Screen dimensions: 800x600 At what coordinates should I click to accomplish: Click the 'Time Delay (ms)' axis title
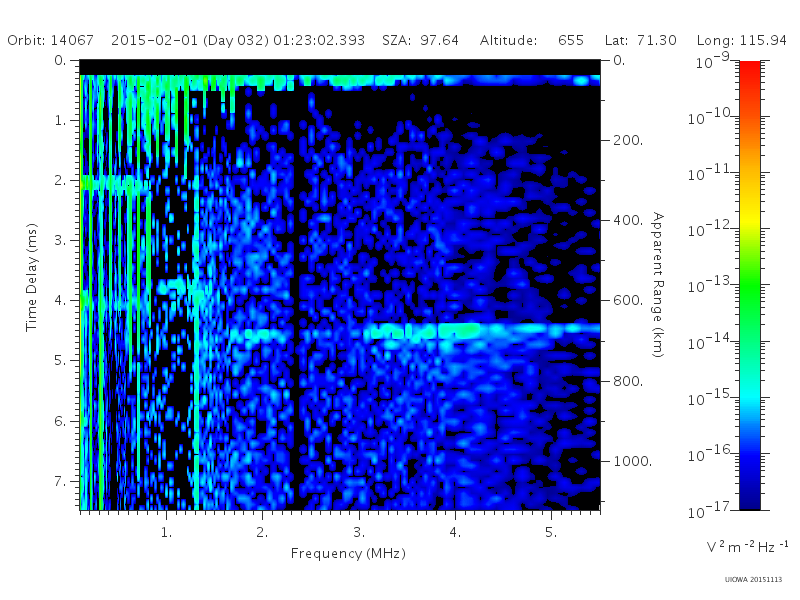tap(32, 277)
